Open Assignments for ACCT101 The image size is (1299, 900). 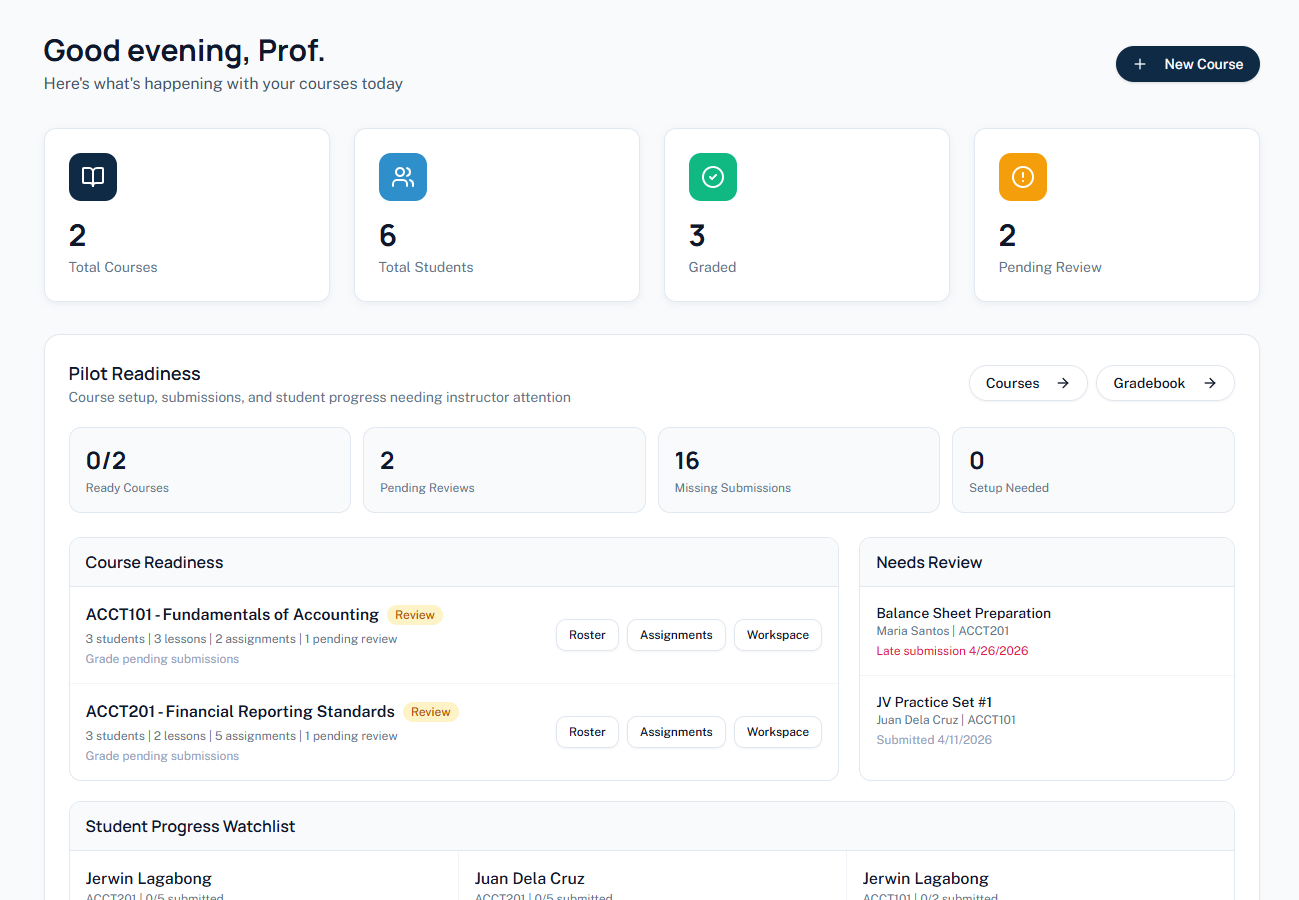pyautogui.click(x=676, y=635)
